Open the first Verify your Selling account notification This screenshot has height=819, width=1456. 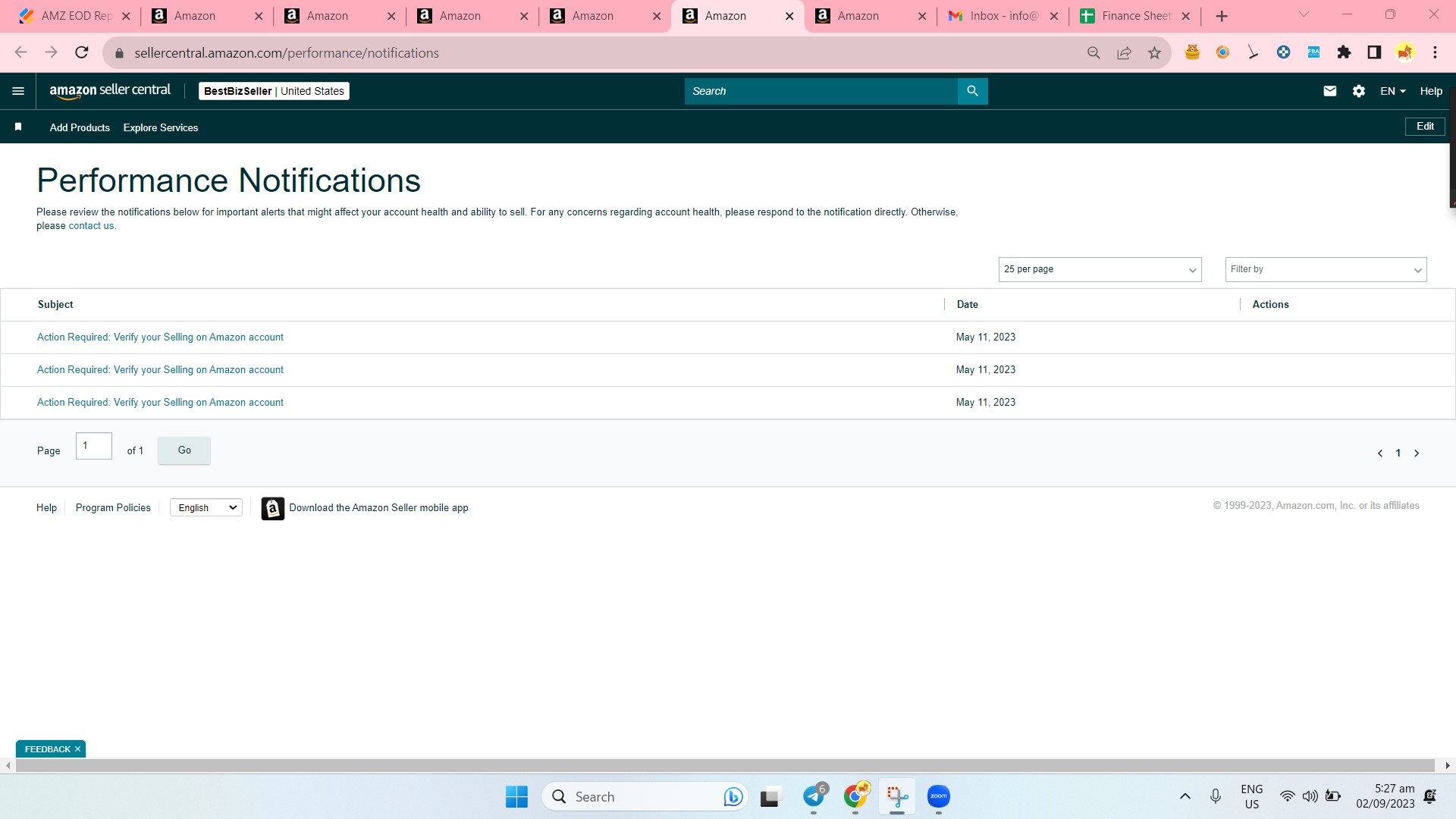pyautogui.click(x=160, y=337)
